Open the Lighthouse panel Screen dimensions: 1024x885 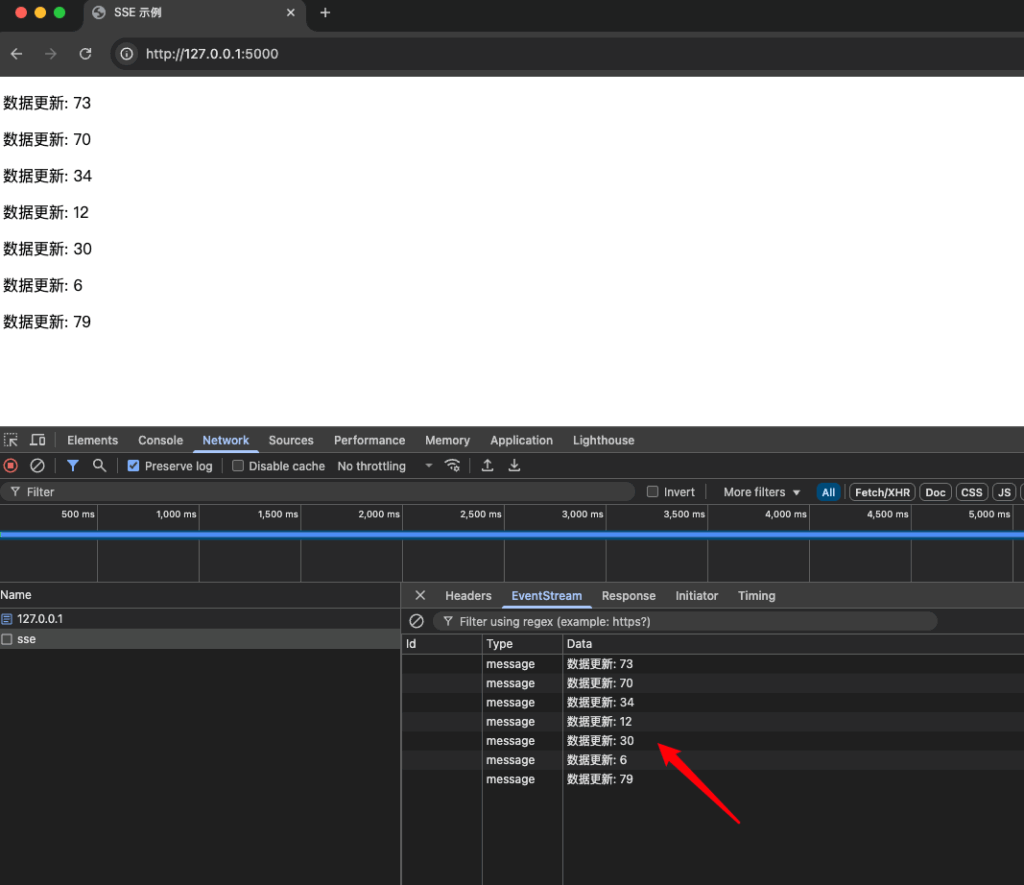click(603, 440)
